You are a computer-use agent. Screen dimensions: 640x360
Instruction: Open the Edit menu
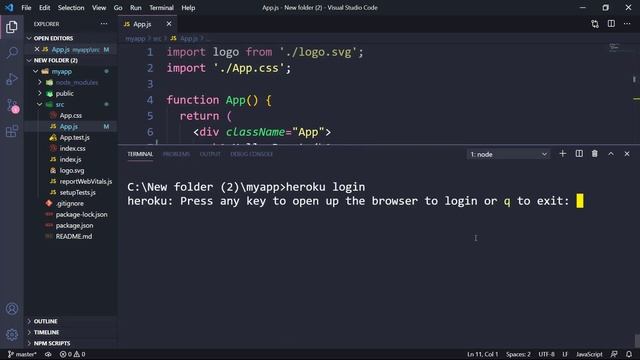[x=44, y=8]
